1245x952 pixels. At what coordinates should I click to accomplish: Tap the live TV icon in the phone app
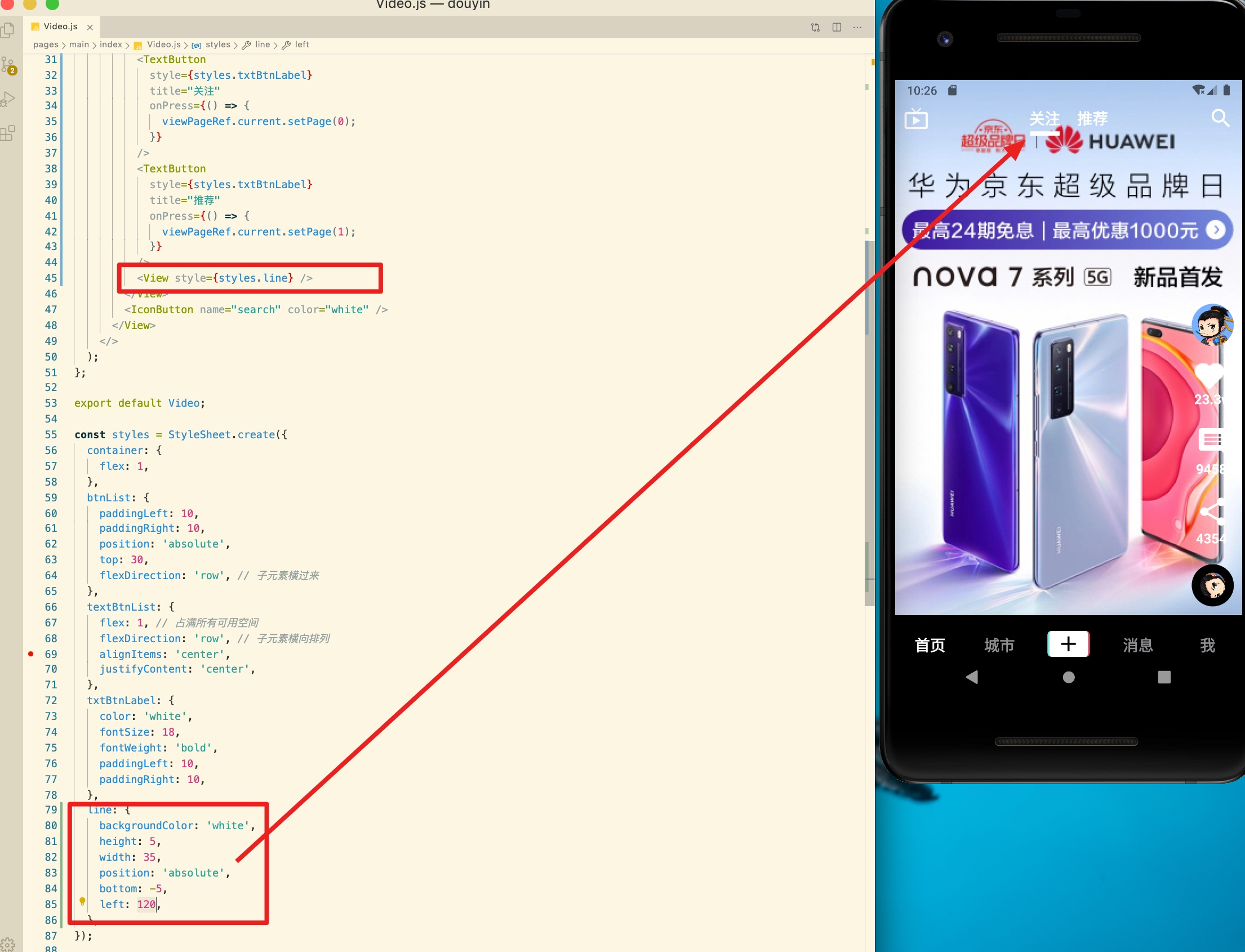coord(916,119)
